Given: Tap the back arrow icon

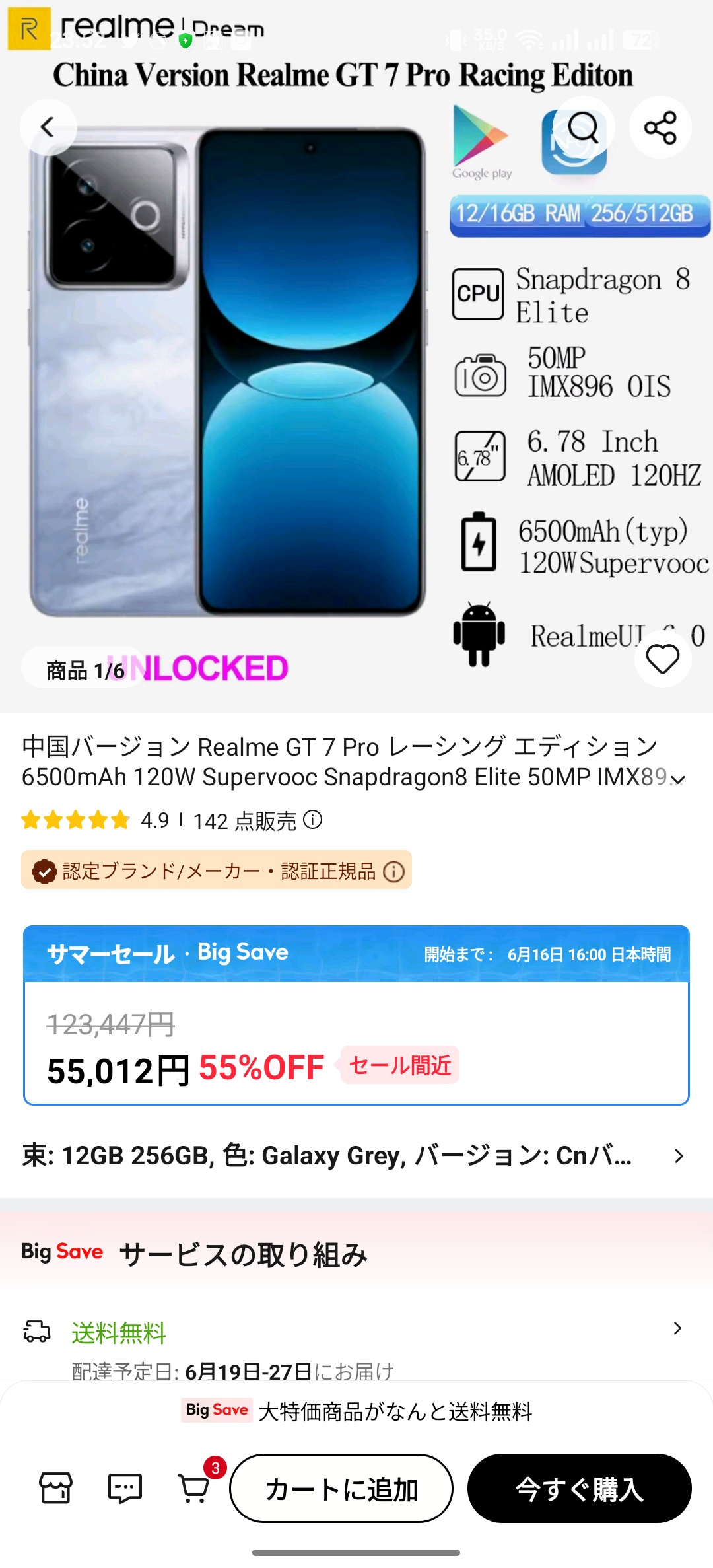Looking at the screenshot, I should coord(48,127).
